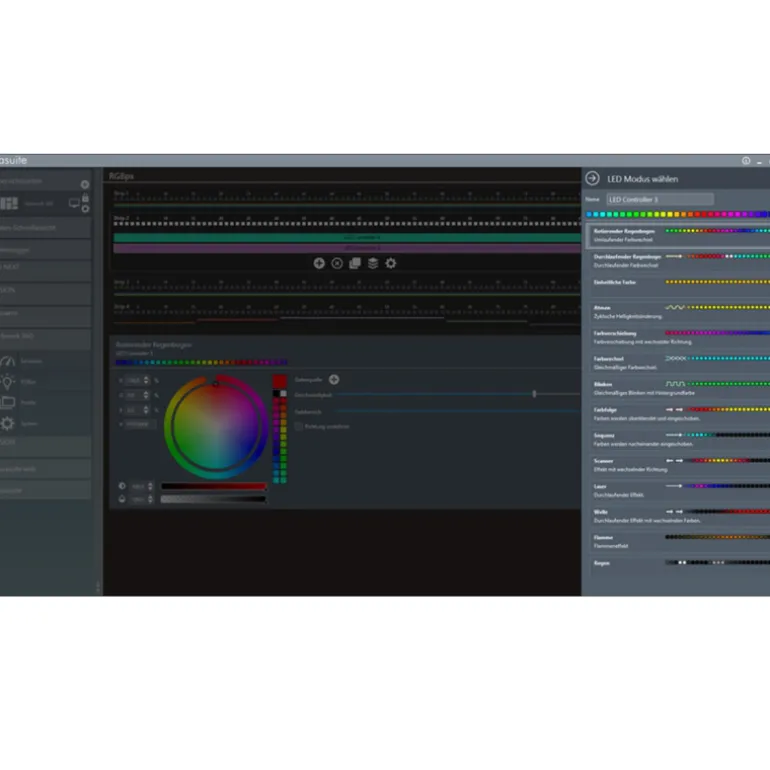Screen dimensions: 770x770
Task: Click the LED Controller 3 name field
Action: pos(659,199)
